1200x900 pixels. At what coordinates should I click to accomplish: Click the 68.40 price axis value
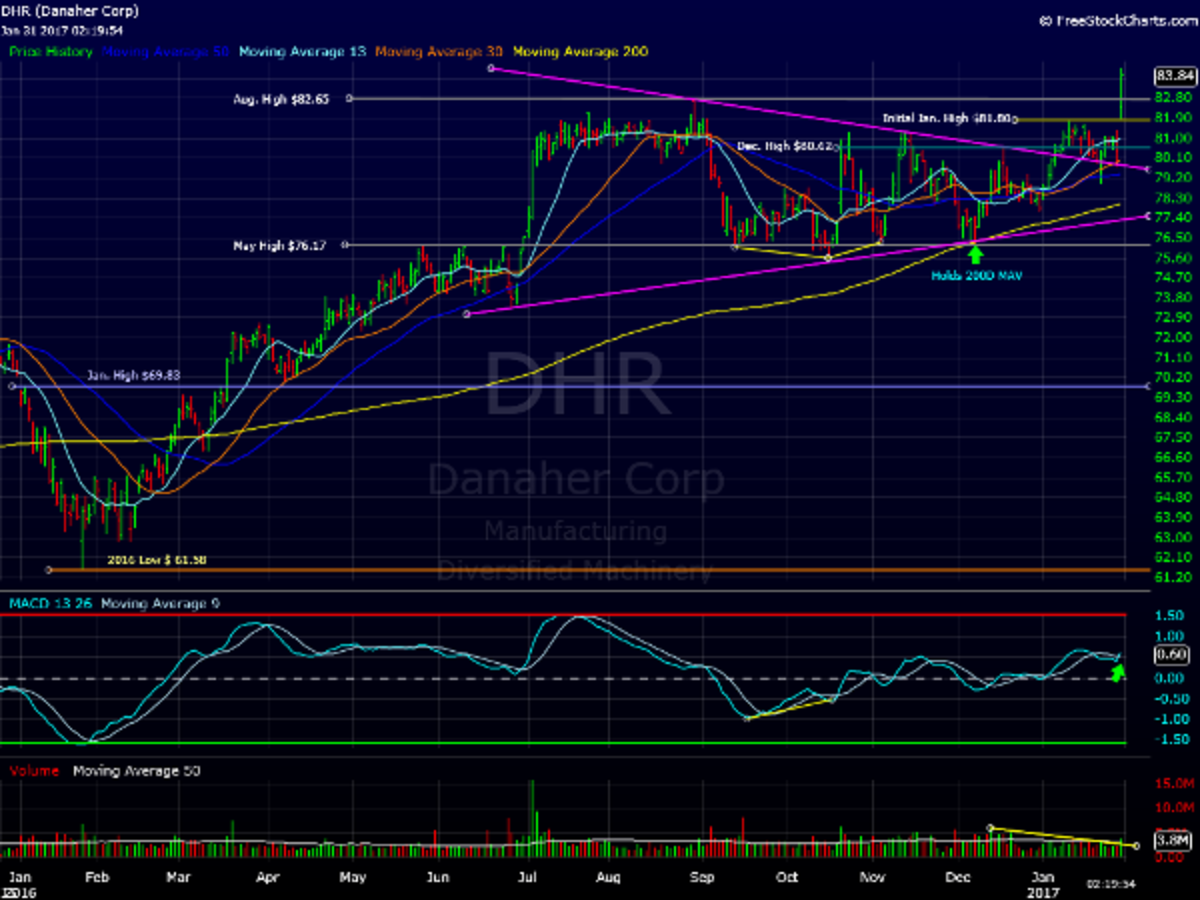1172,417
